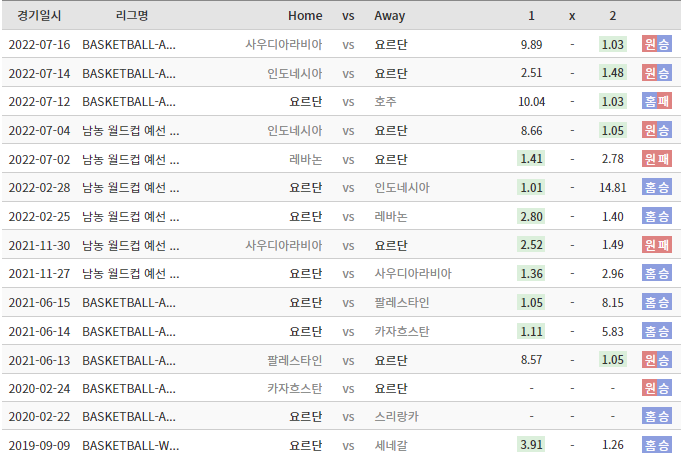Click the 2021-06-14 match date

pos(39,331)
